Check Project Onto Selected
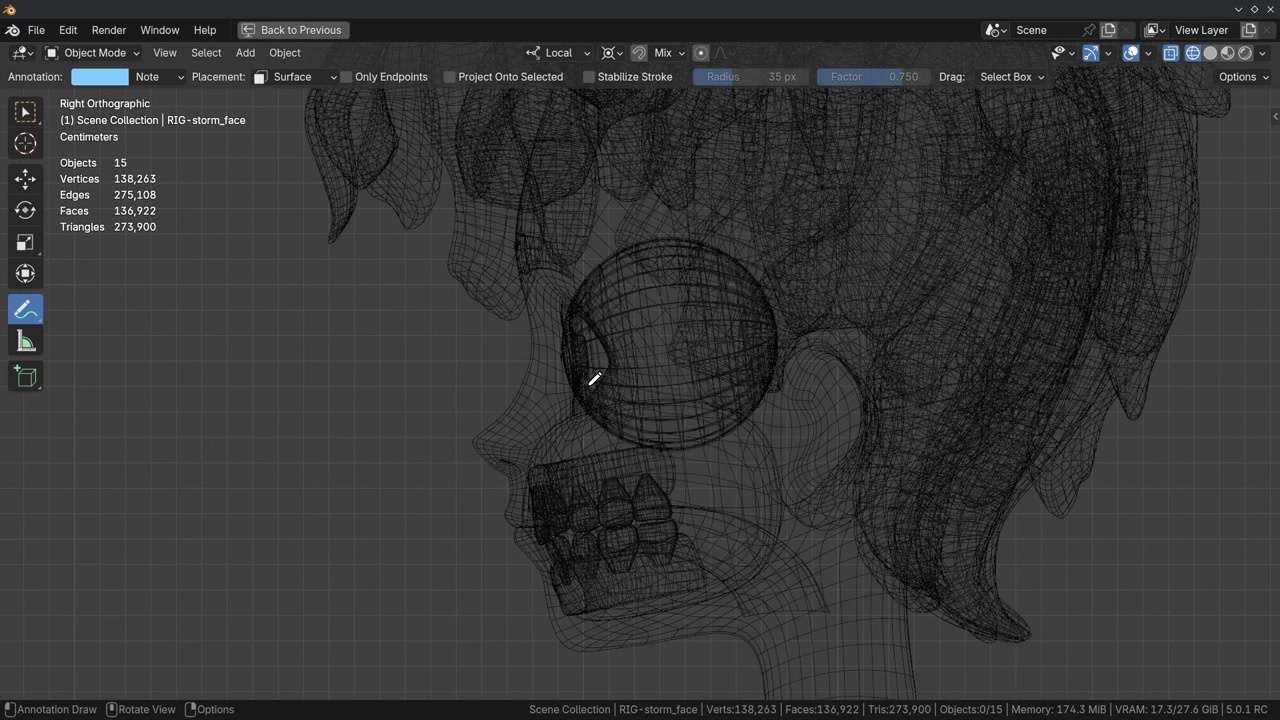 tap(450, 77)
